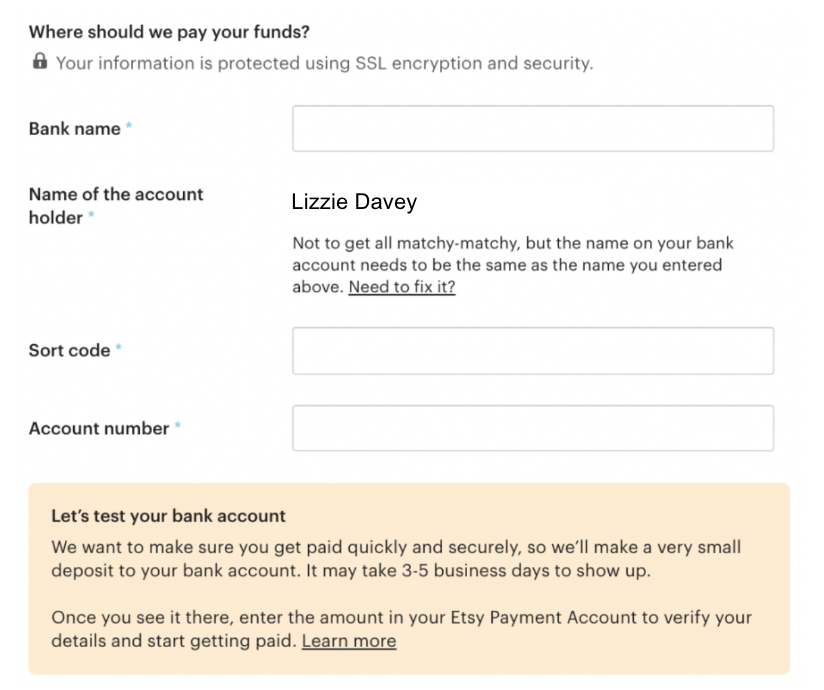
Task: Focus the Bank name text field
Action: click(x=532, y=128)
